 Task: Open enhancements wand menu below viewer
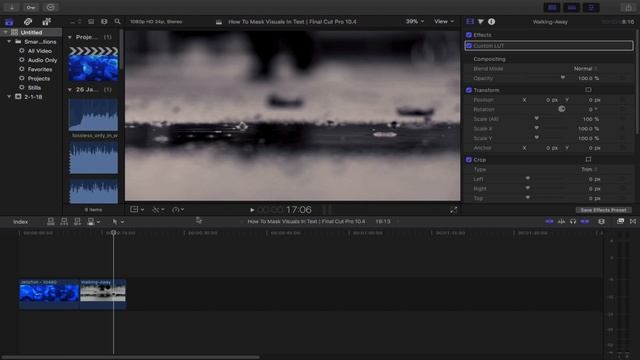[x=158, y=209]
